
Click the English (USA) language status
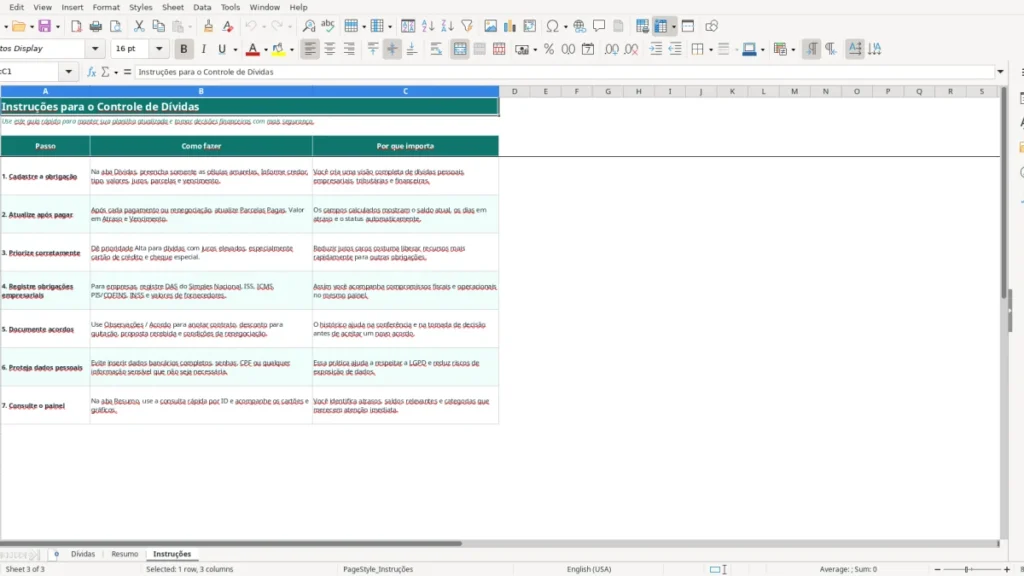pos(589,569)
